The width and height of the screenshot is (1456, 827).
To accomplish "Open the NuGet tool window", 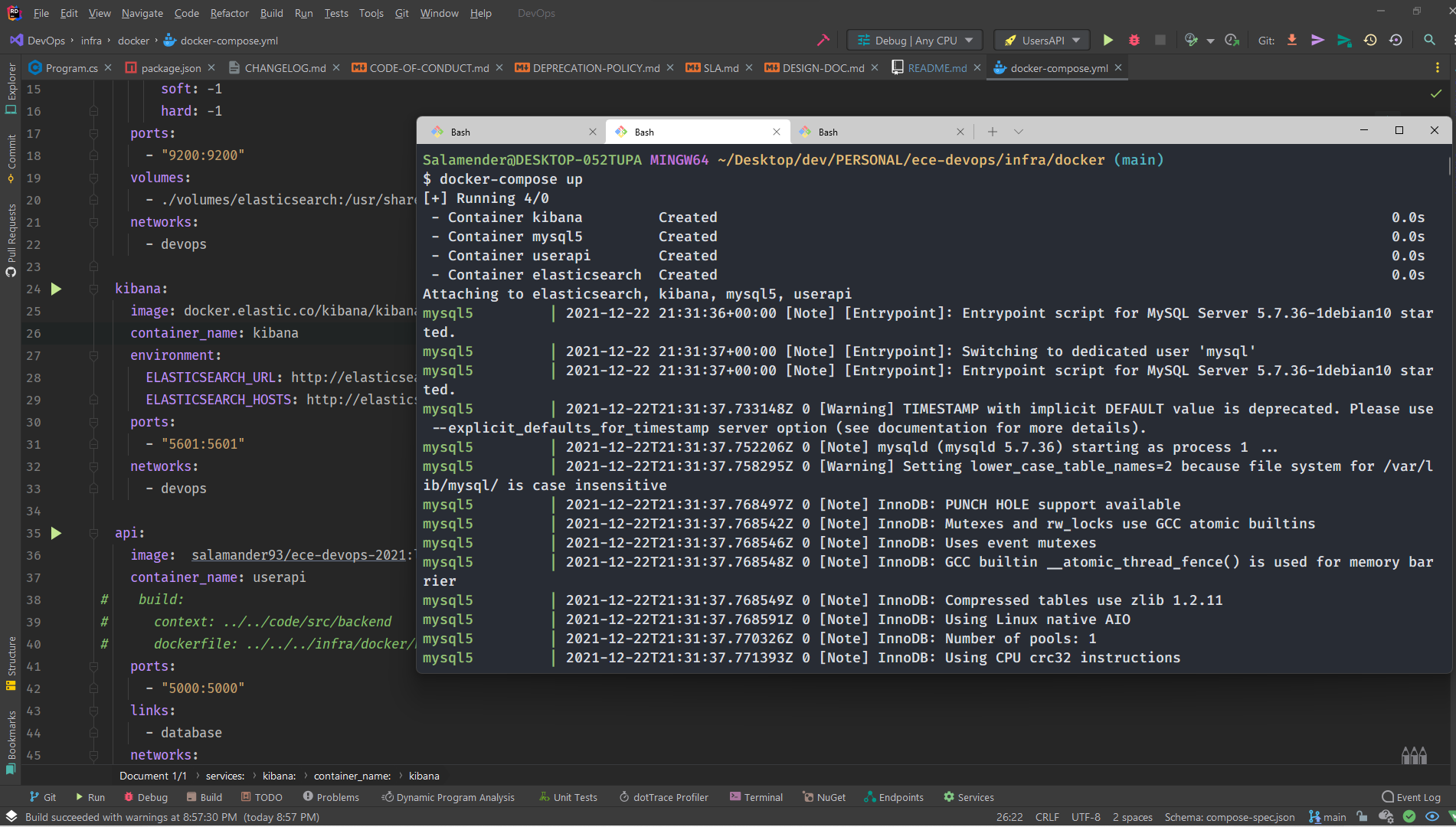I will click(x=824, y=797).
